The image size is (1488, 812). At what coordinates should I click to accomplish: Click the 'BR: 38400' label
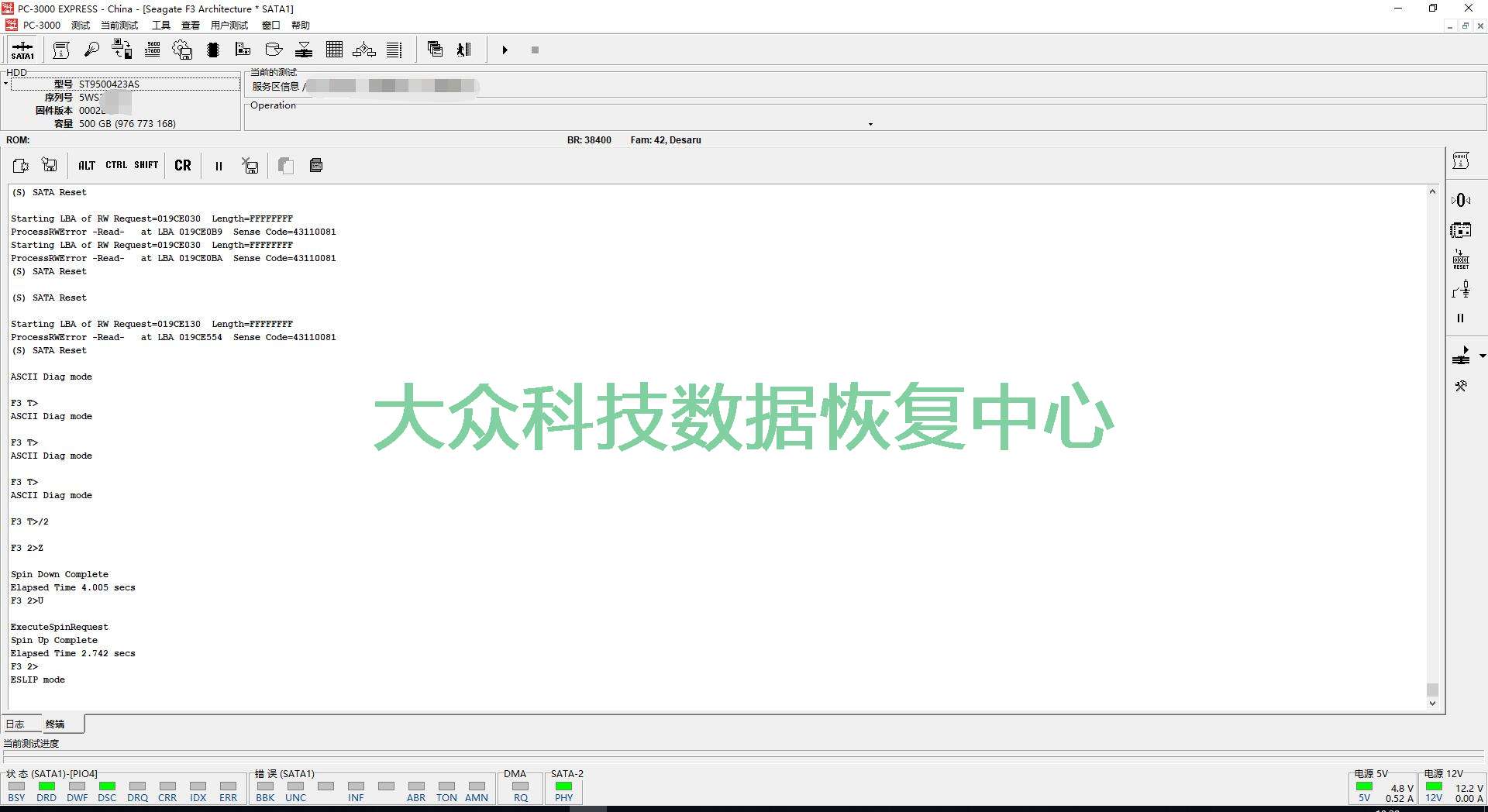tap(589, 140)
